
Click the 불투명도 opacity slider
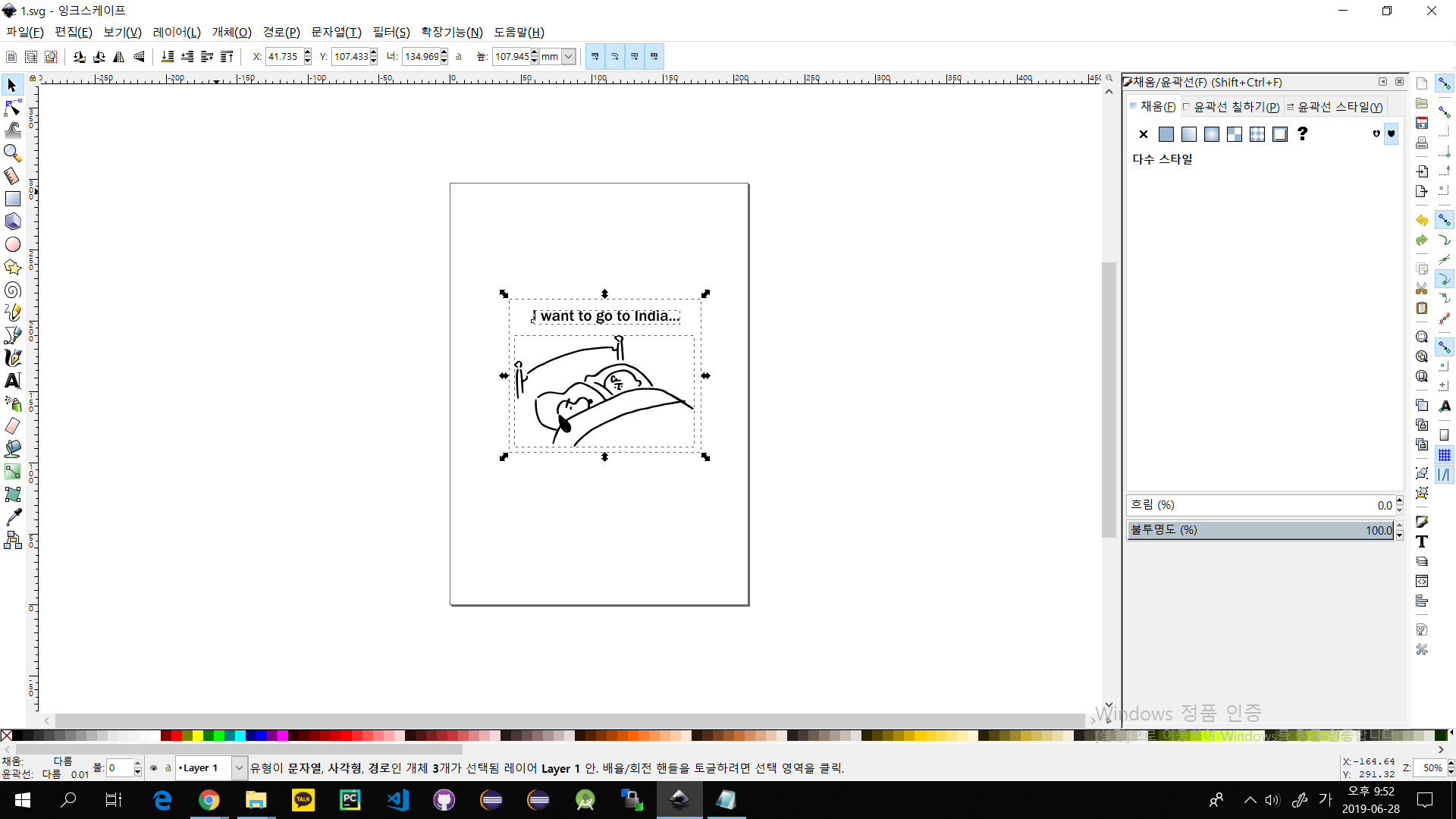click(1259, 530)
